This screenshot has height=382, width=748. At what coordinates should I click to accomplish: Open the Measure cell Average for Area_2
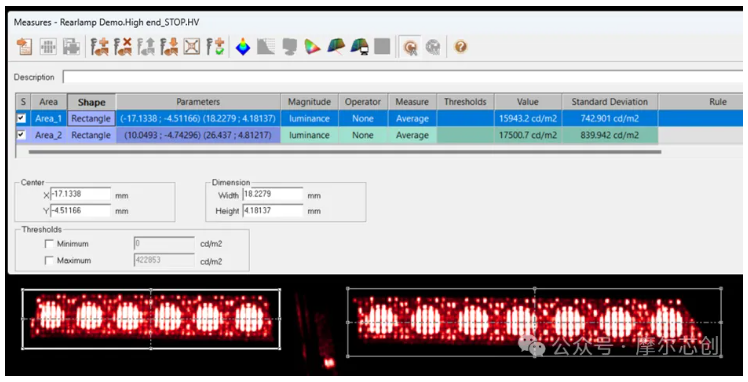coord(412,135)
